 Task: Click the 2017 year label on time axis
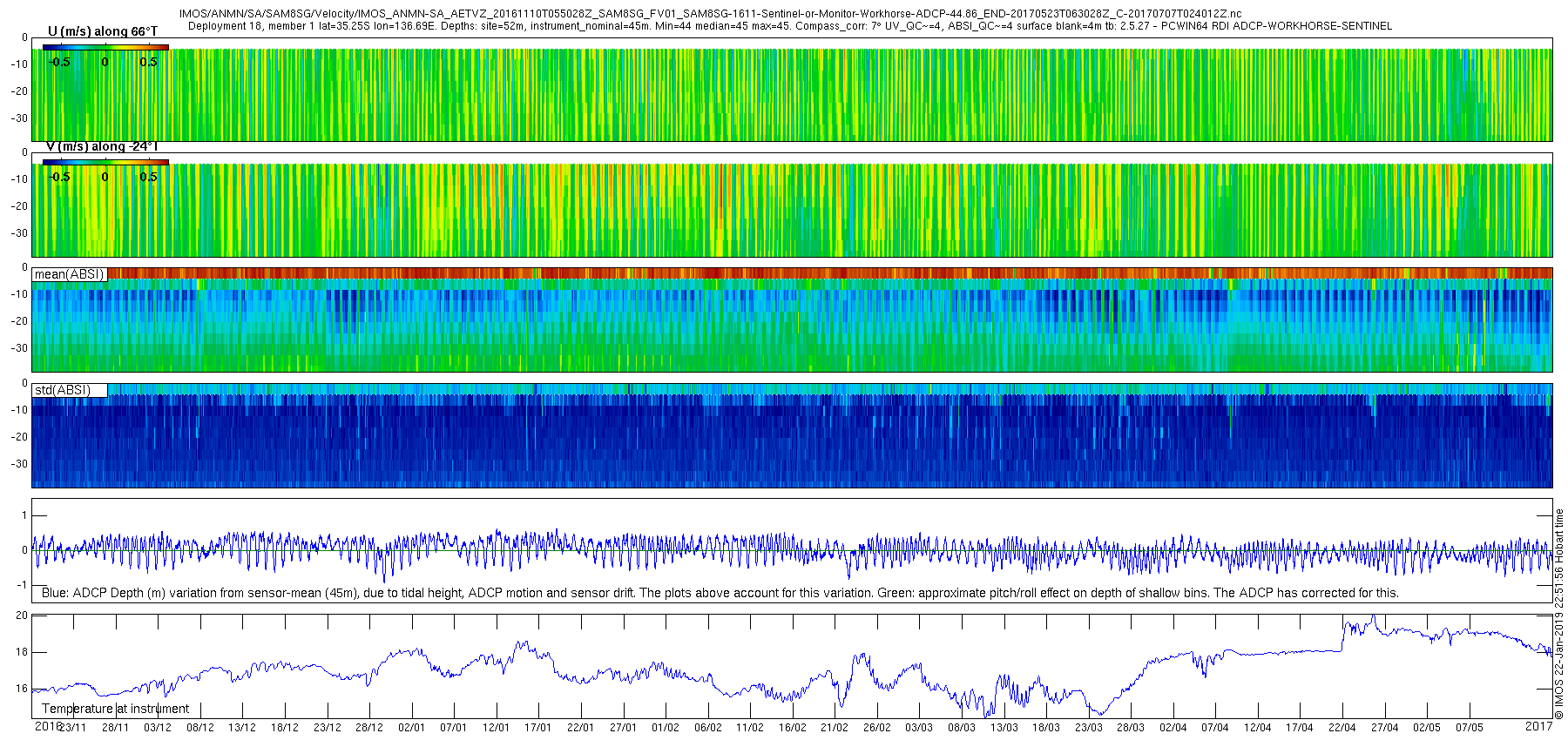click(1538, 726)
